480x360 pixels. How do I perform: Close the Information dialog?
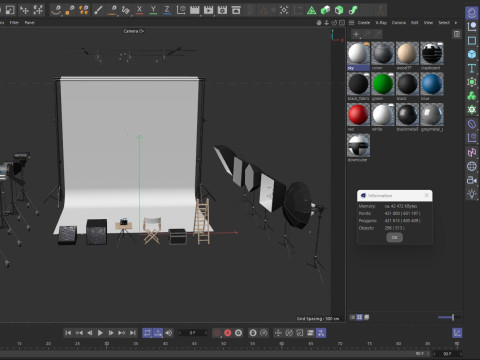click(x=426, y=195)
